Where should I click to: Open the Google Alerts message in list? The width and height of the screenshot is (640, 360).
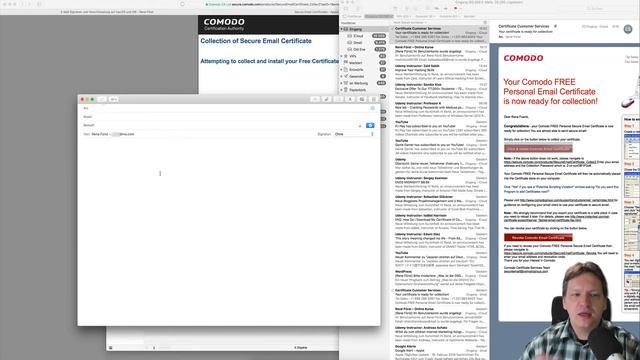click(440, 352)
